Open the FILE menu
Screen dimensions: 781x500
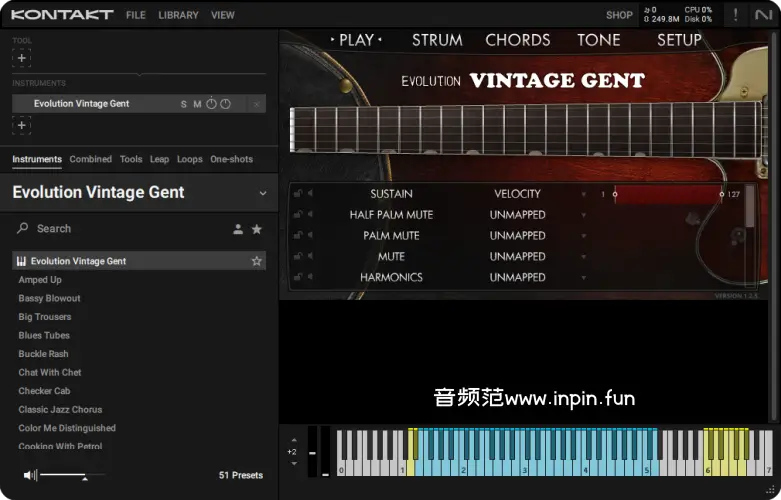(x=136, y=15)
